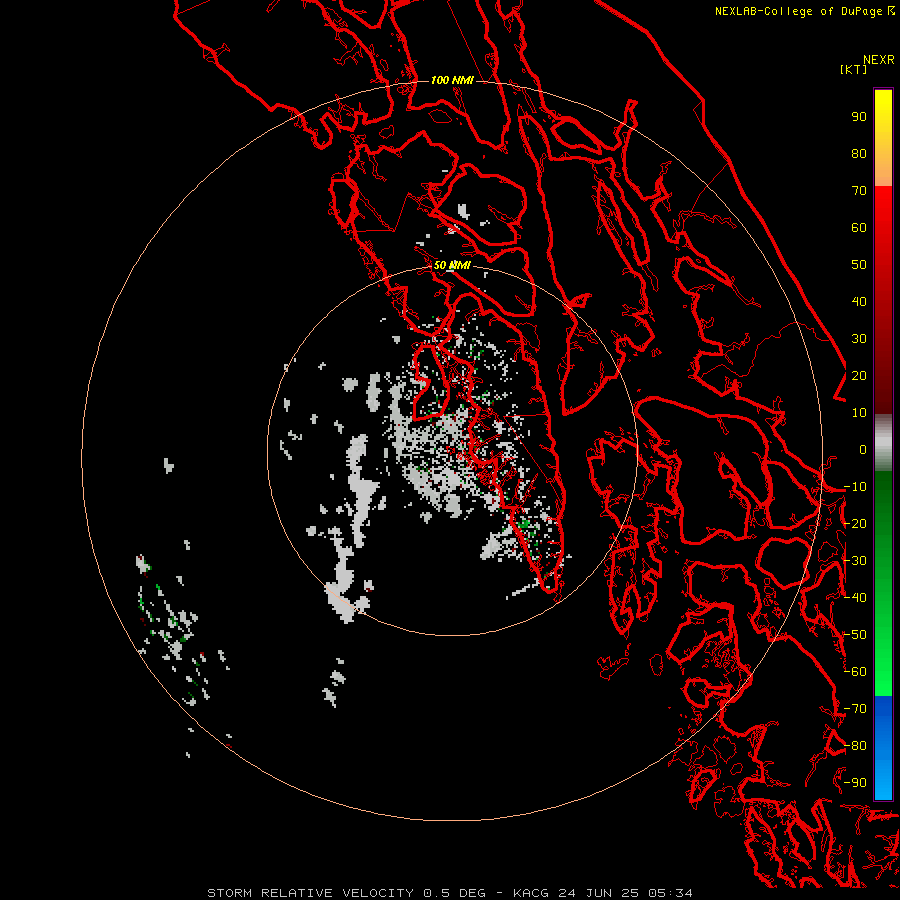The height and width of the screenshot is (900, 900).
Task: Click the 0 tick label on velocity scale
Action: point(863,450)
